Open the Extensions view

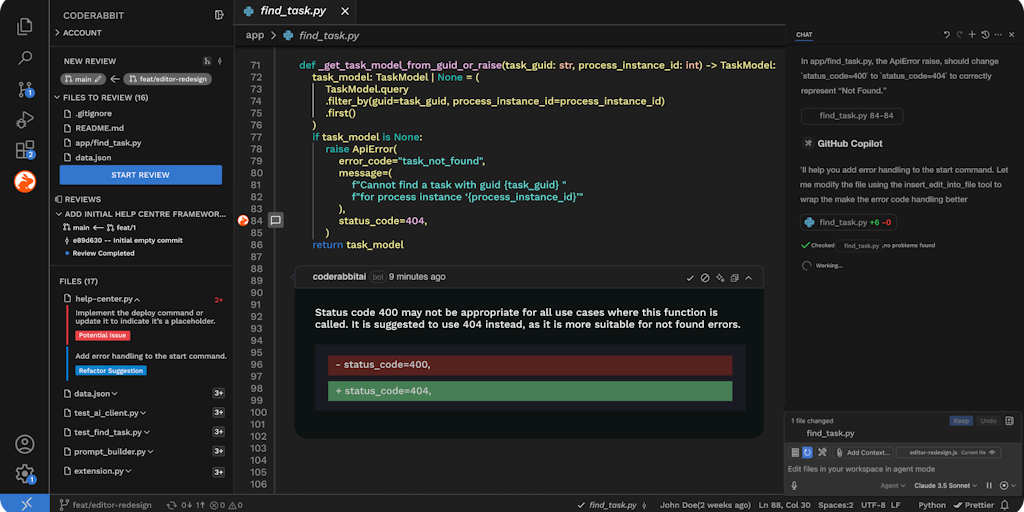click(x=25, y=151)
